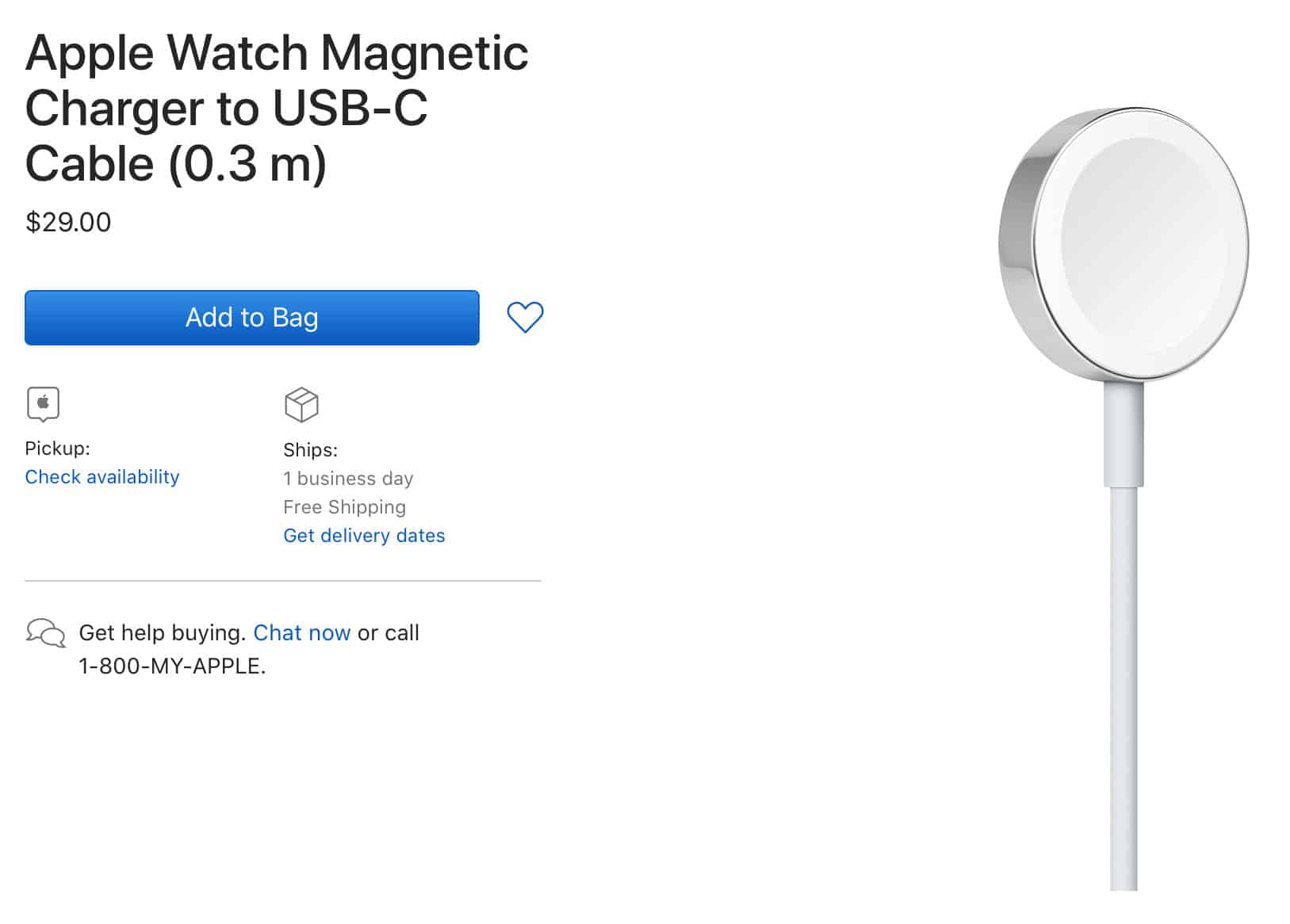Image resolution: width=1290 pixels, height=924 pixels.
Task: Click the 1 business day text
Action: 348,479
